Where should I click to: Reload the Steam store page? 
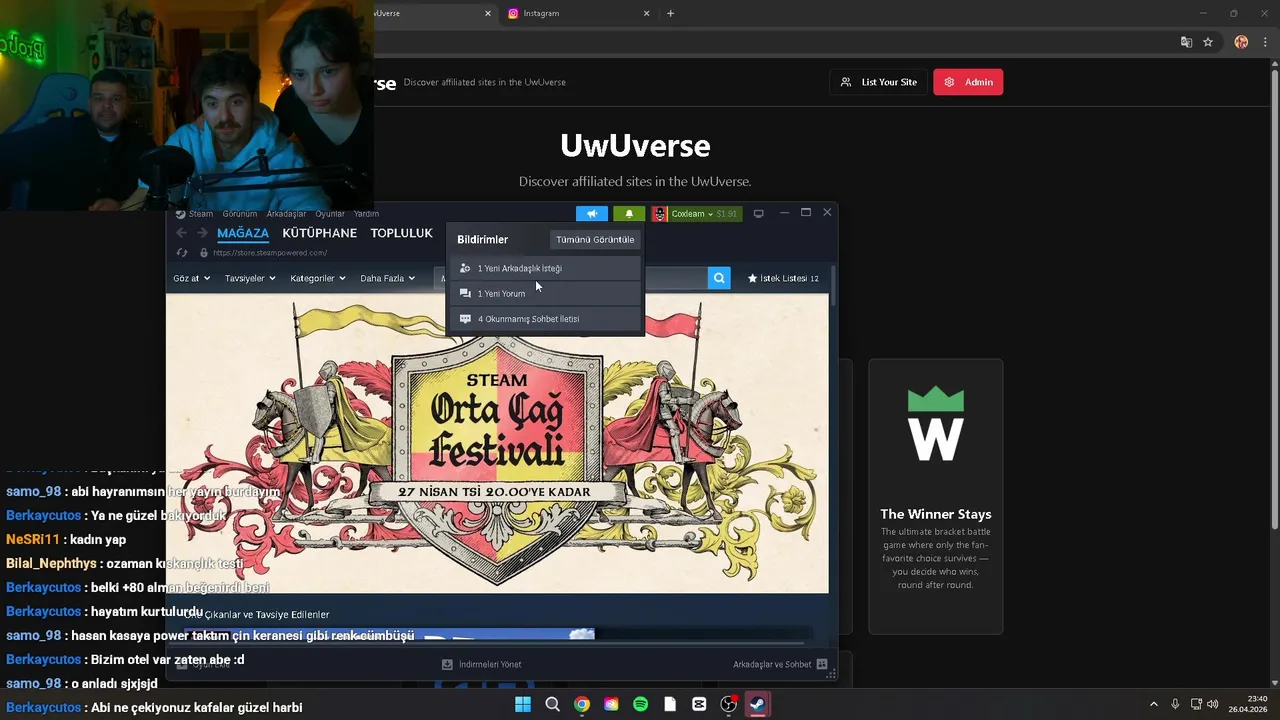tap(181, 253)
